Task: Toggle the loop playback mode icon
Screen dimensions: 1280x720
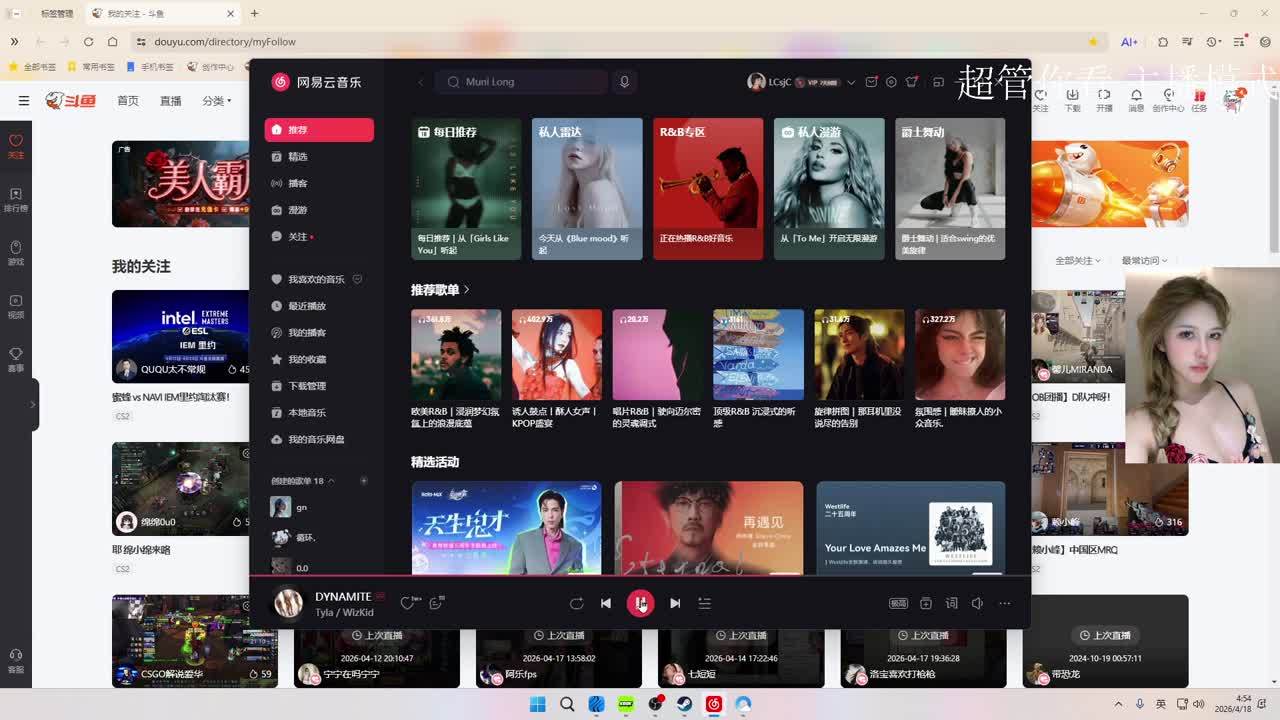Action: click(x=576, y=603)
